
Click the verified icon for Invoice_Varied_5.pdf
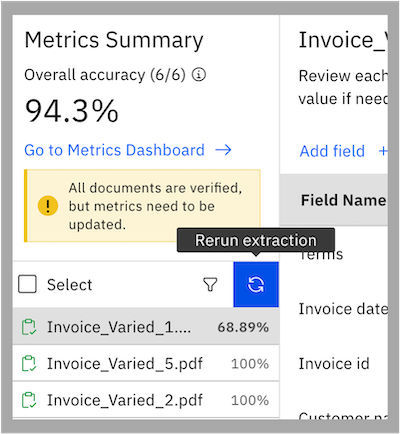coord(29,363)
